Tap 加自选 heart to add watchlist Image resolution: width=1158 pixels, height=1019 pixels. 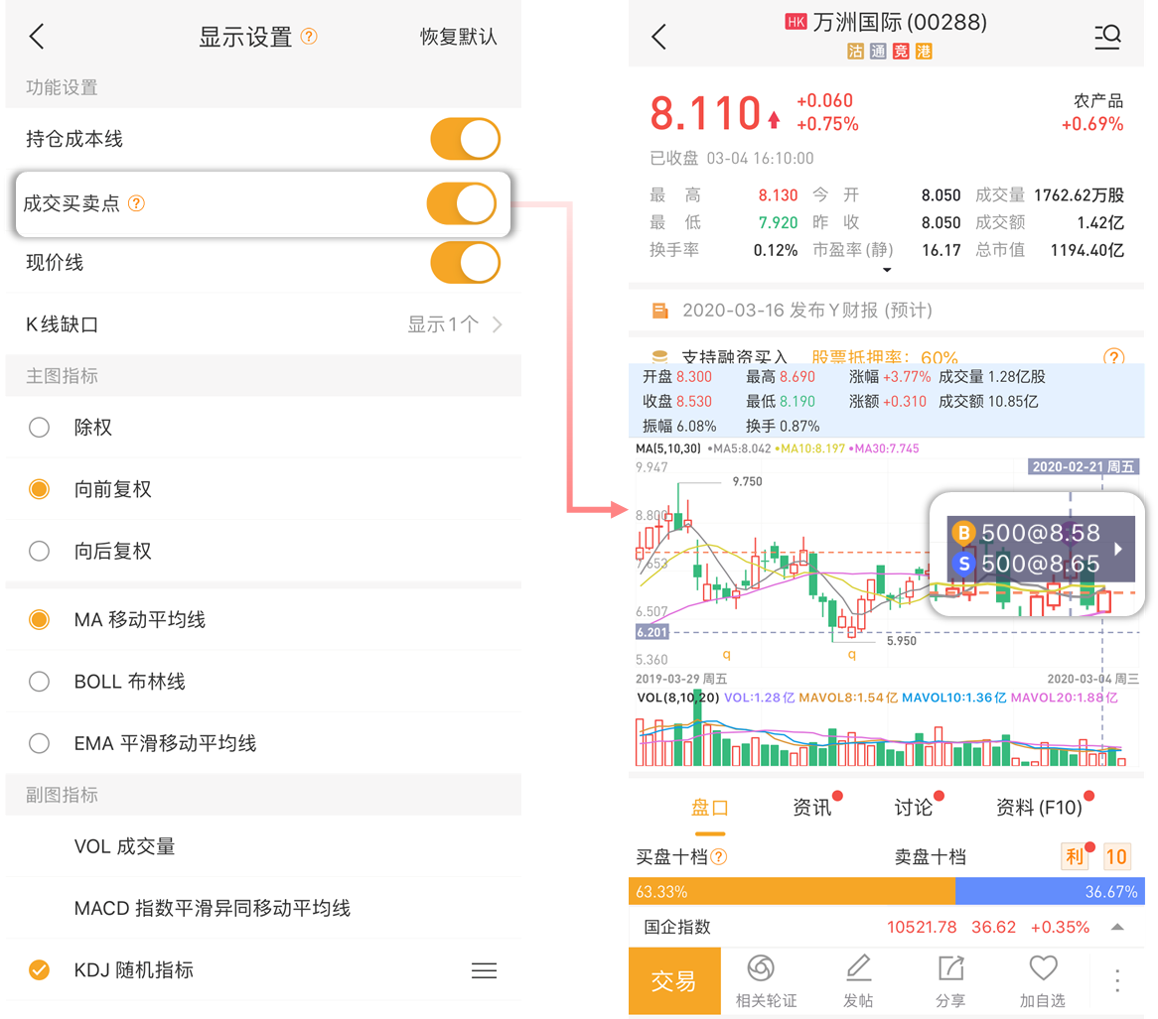coord(1043,981)
